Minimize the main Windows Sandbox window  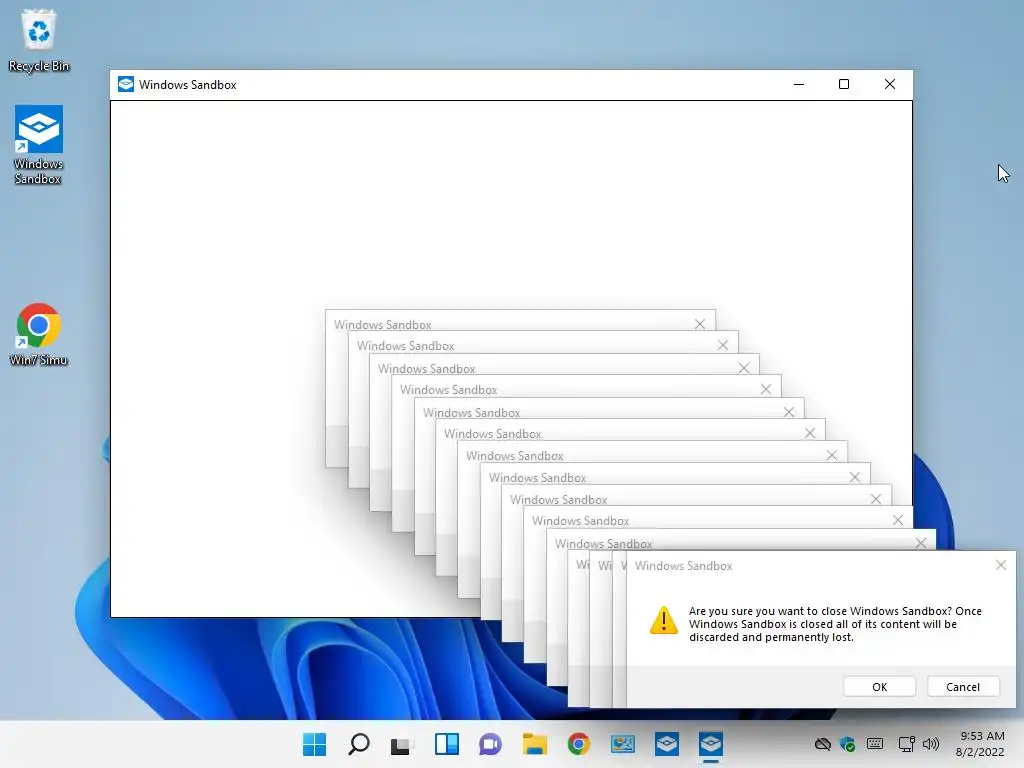[799, 84]
